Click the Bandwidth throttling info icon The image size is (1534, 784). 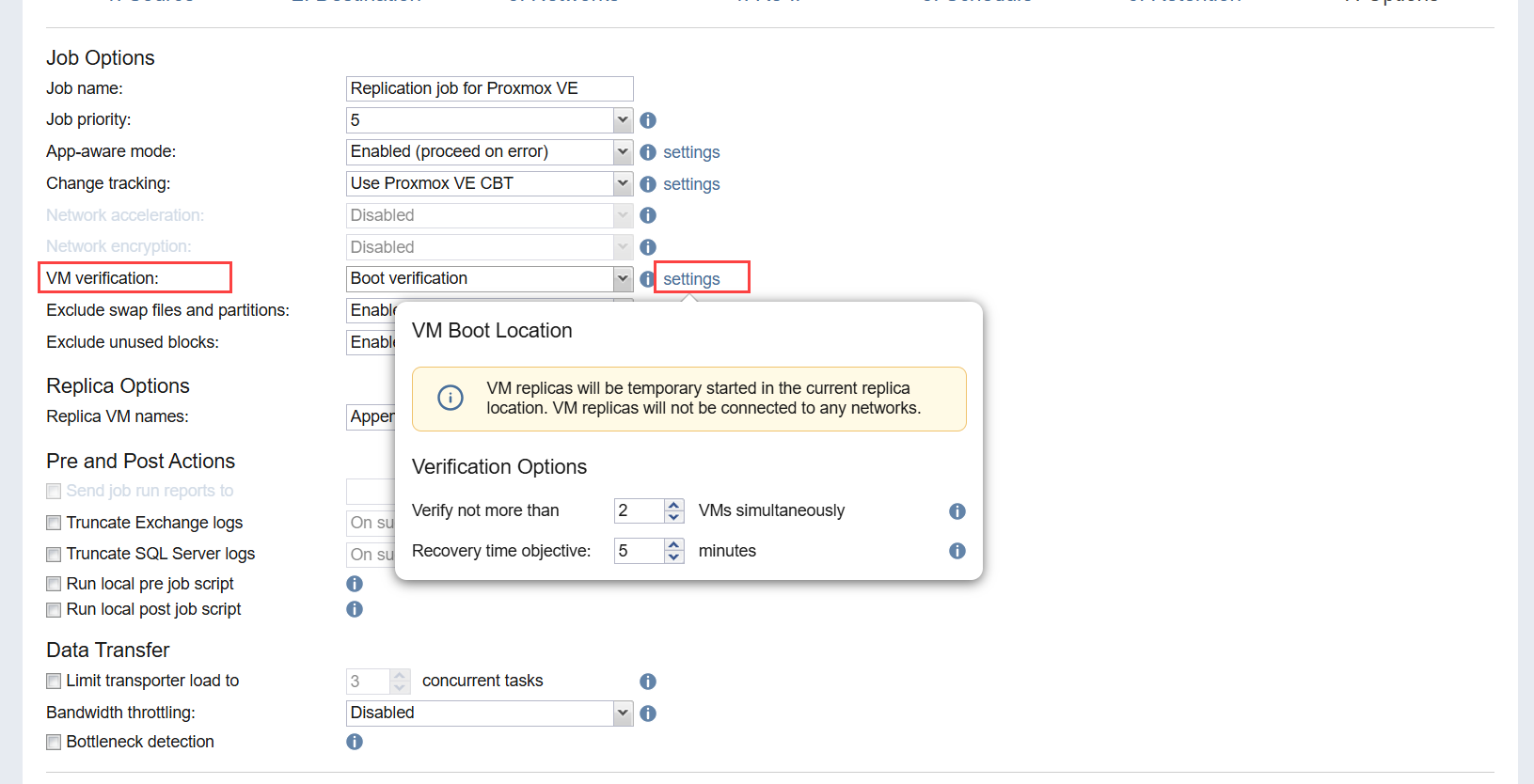[x=648, y=713]
